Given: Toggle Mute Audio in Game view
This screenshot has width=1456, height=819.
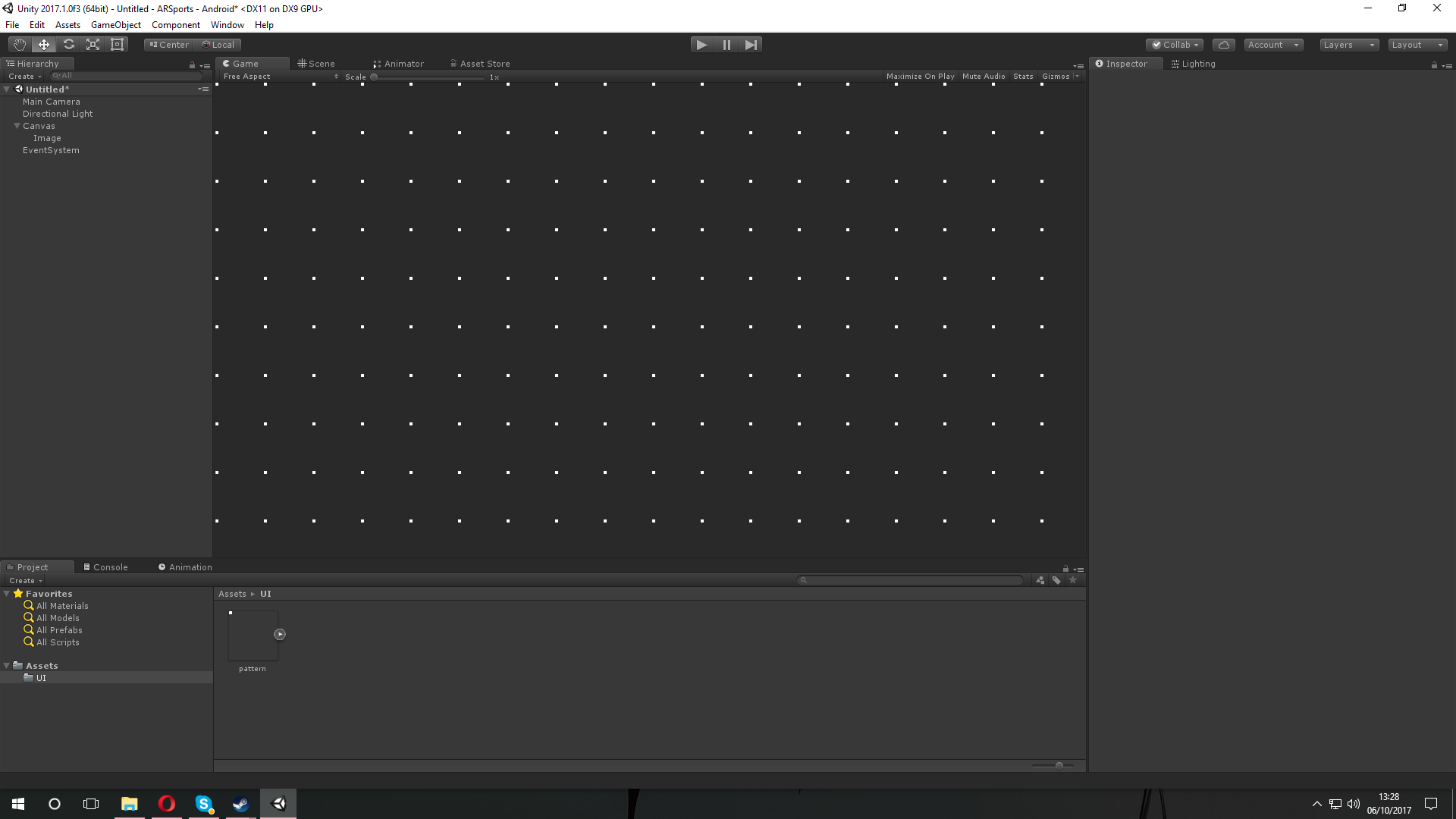Looking at the screenshot, I should pyautogui.click(x=984, y=77).
